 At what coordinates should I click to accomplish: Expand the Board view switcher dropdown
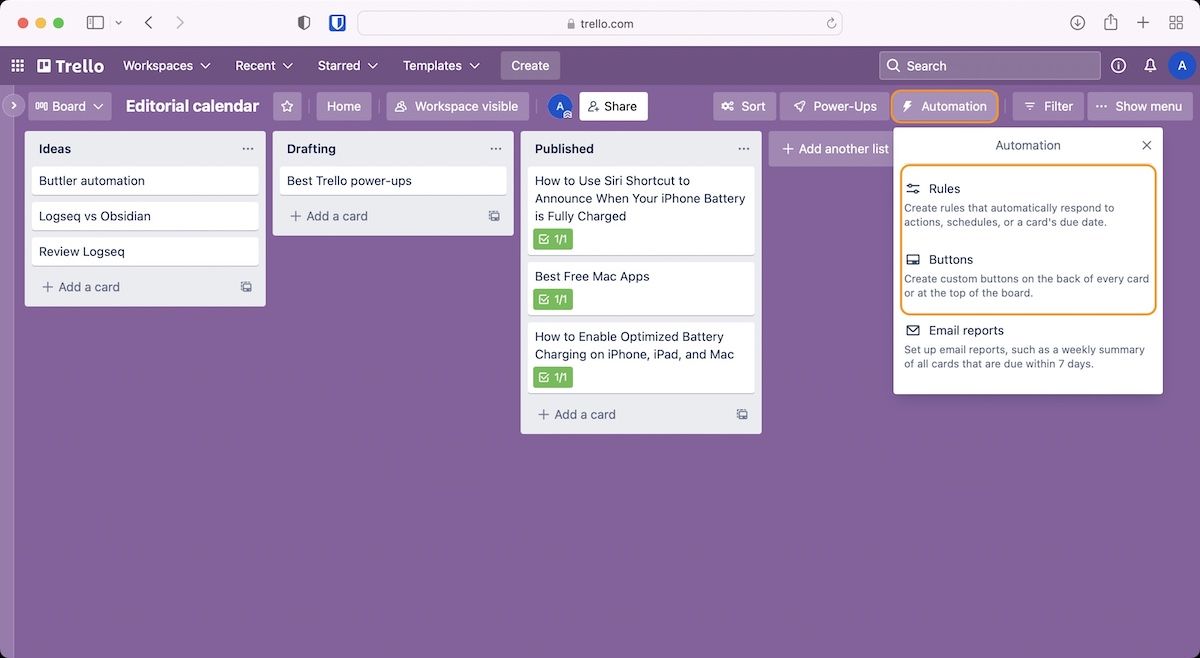tap(69, 106)
